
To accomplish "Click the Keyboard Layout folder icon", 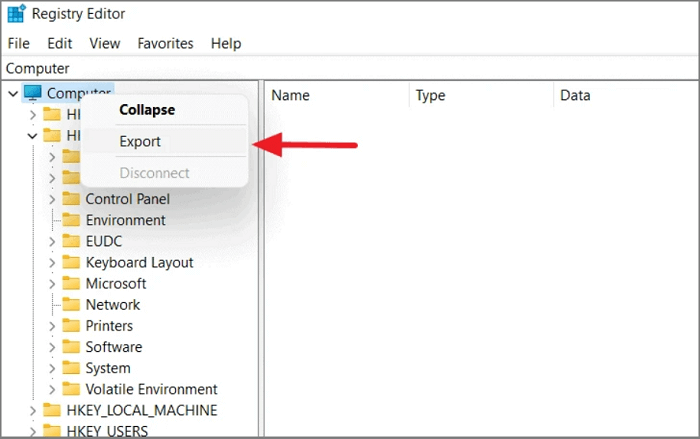I will [x=71, y=262].
